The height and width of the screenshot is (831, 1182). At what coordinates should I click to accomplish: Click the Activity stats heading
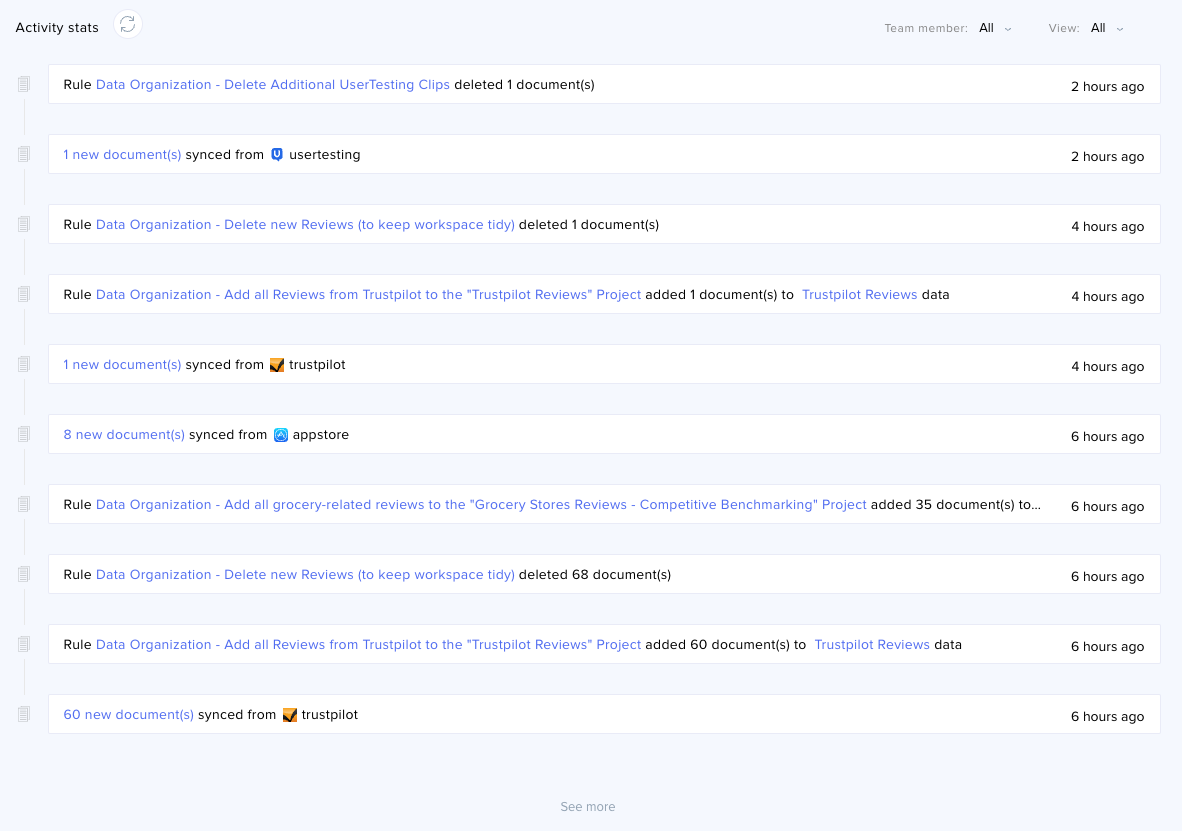57,28
